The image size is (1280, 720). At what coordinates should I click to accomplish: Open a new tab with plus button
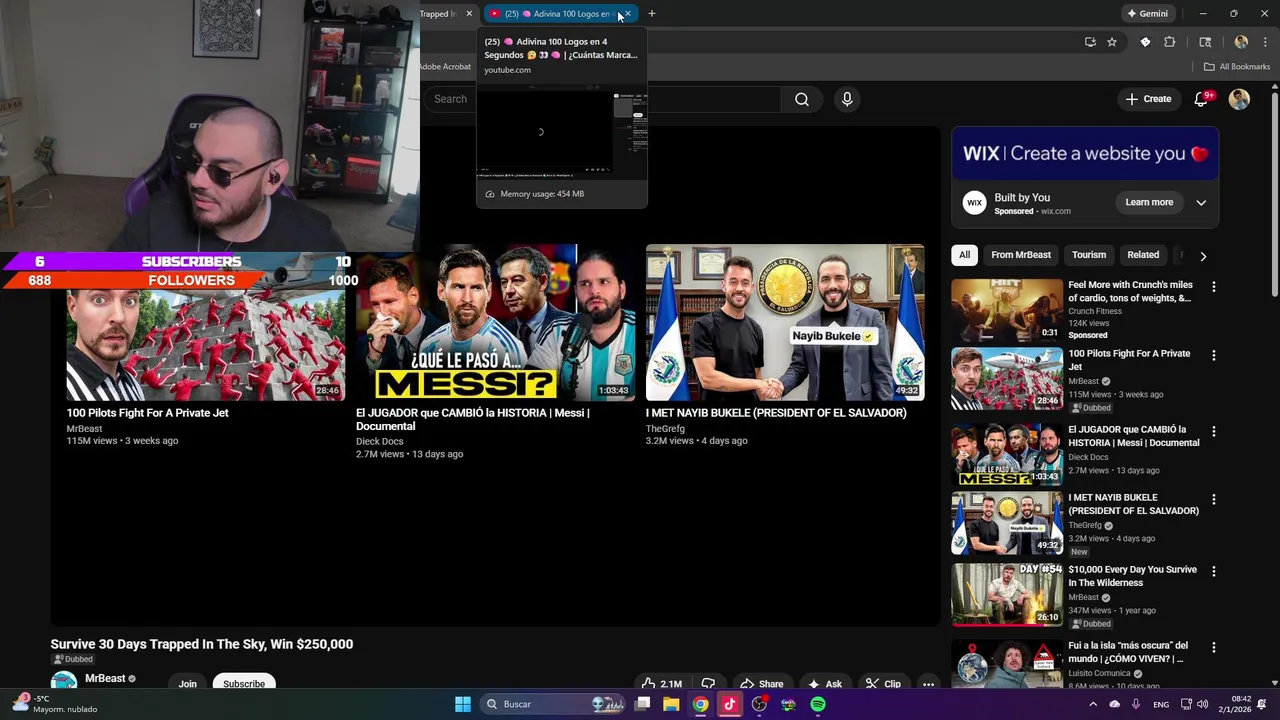point(652,14)
